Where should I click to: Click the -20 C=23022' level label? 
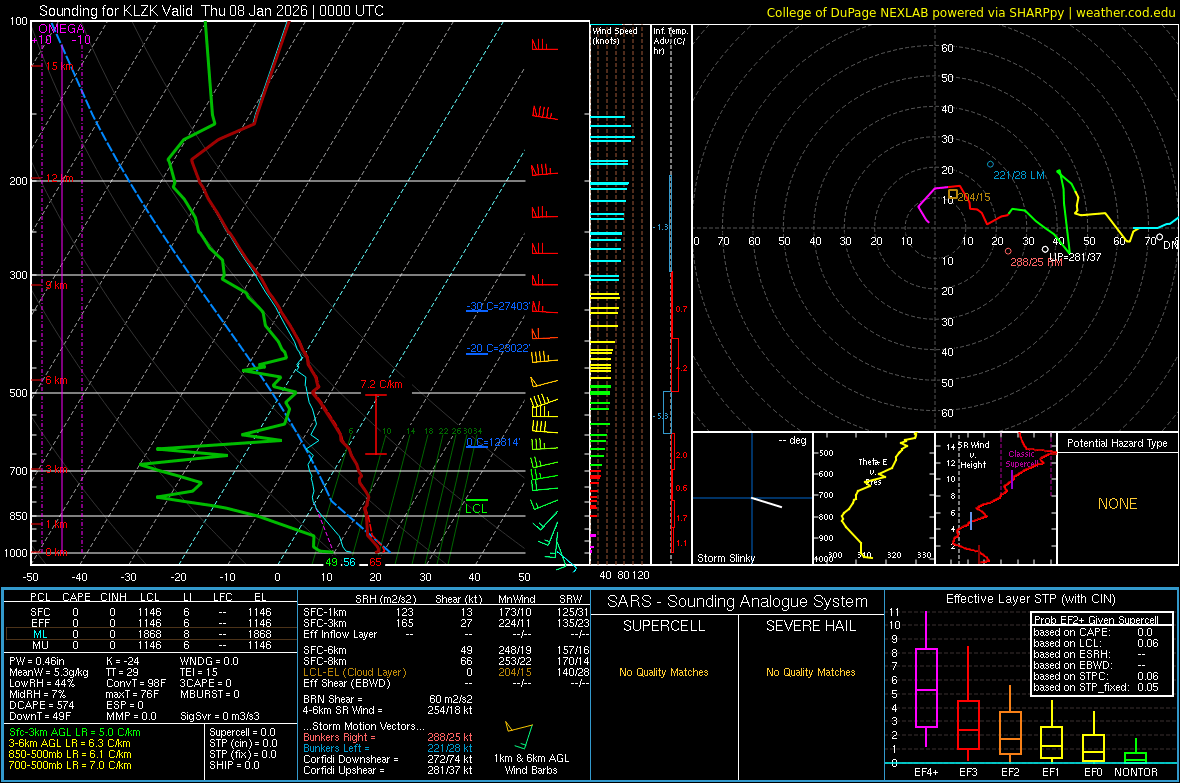coord(498,349)
